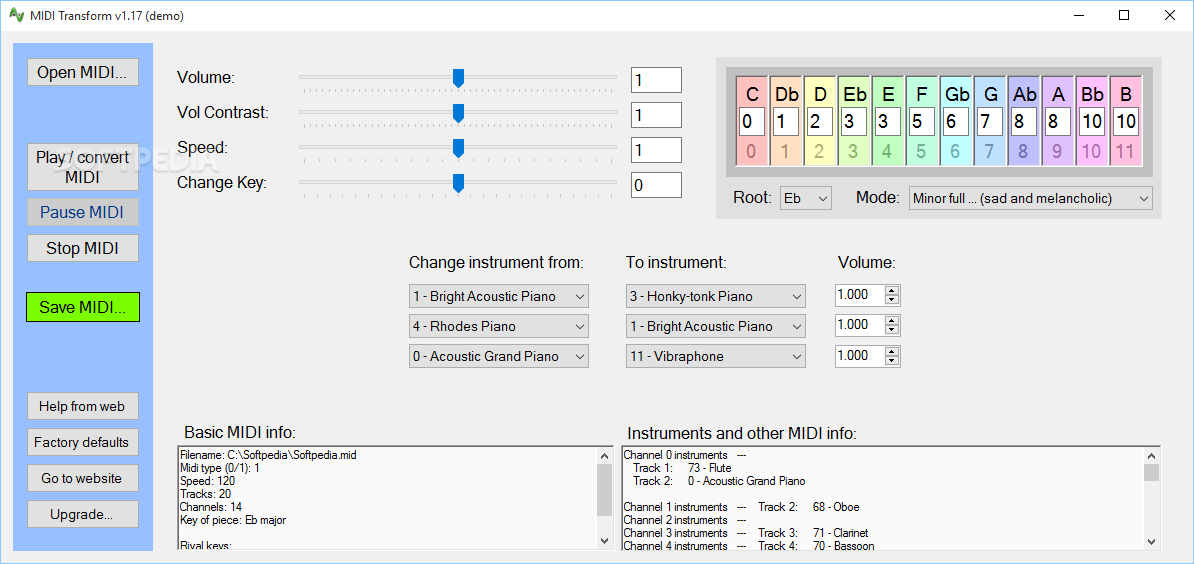The height and width of the screenshot is (564, 1194).
Task: Stop MIDI playback
Action: tap(83, 248)
